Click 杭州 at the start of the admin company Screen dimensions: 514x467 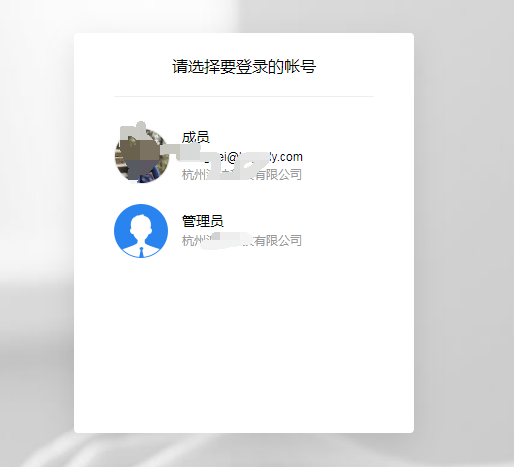point(194,240)
